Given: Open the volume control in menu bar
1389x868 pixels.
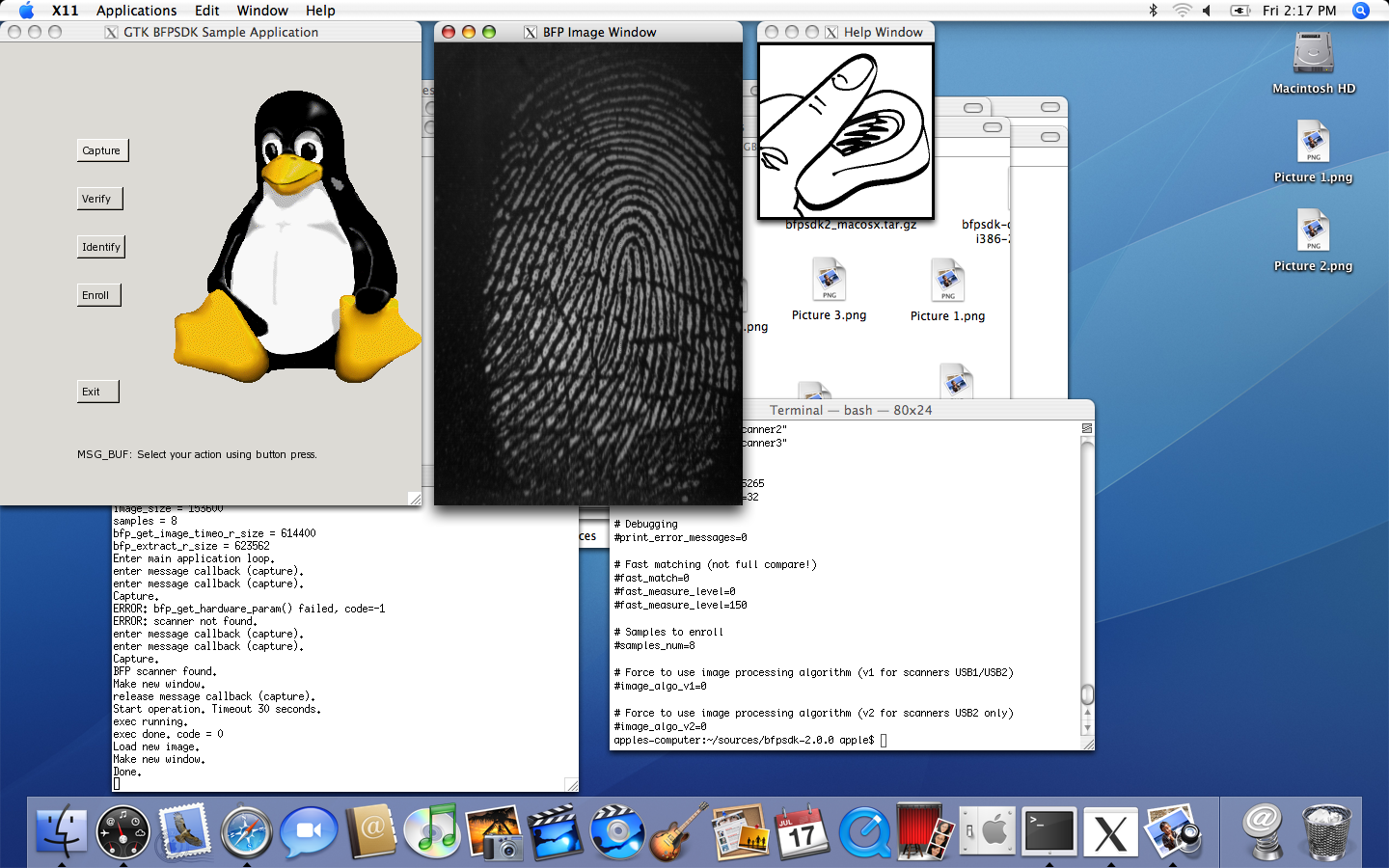Looking at the screenshot, I should point(1207,11).
